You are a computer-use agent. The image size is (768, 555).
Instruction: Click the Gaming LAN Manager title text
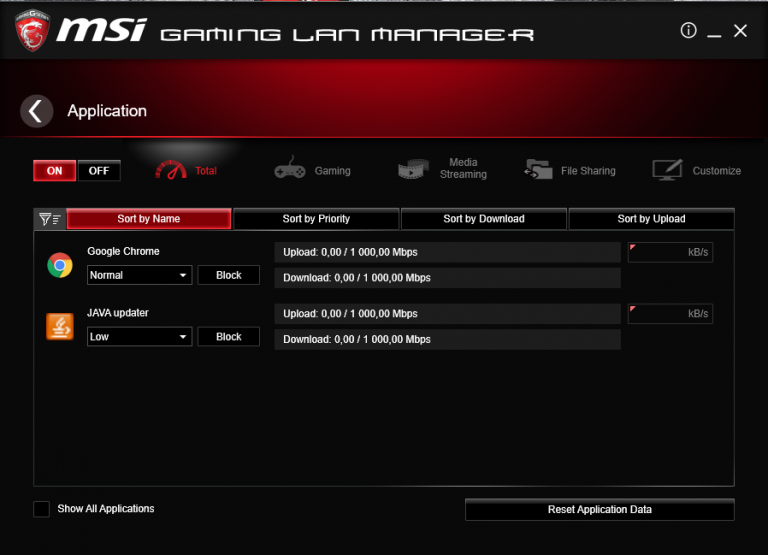pos(347,35)
